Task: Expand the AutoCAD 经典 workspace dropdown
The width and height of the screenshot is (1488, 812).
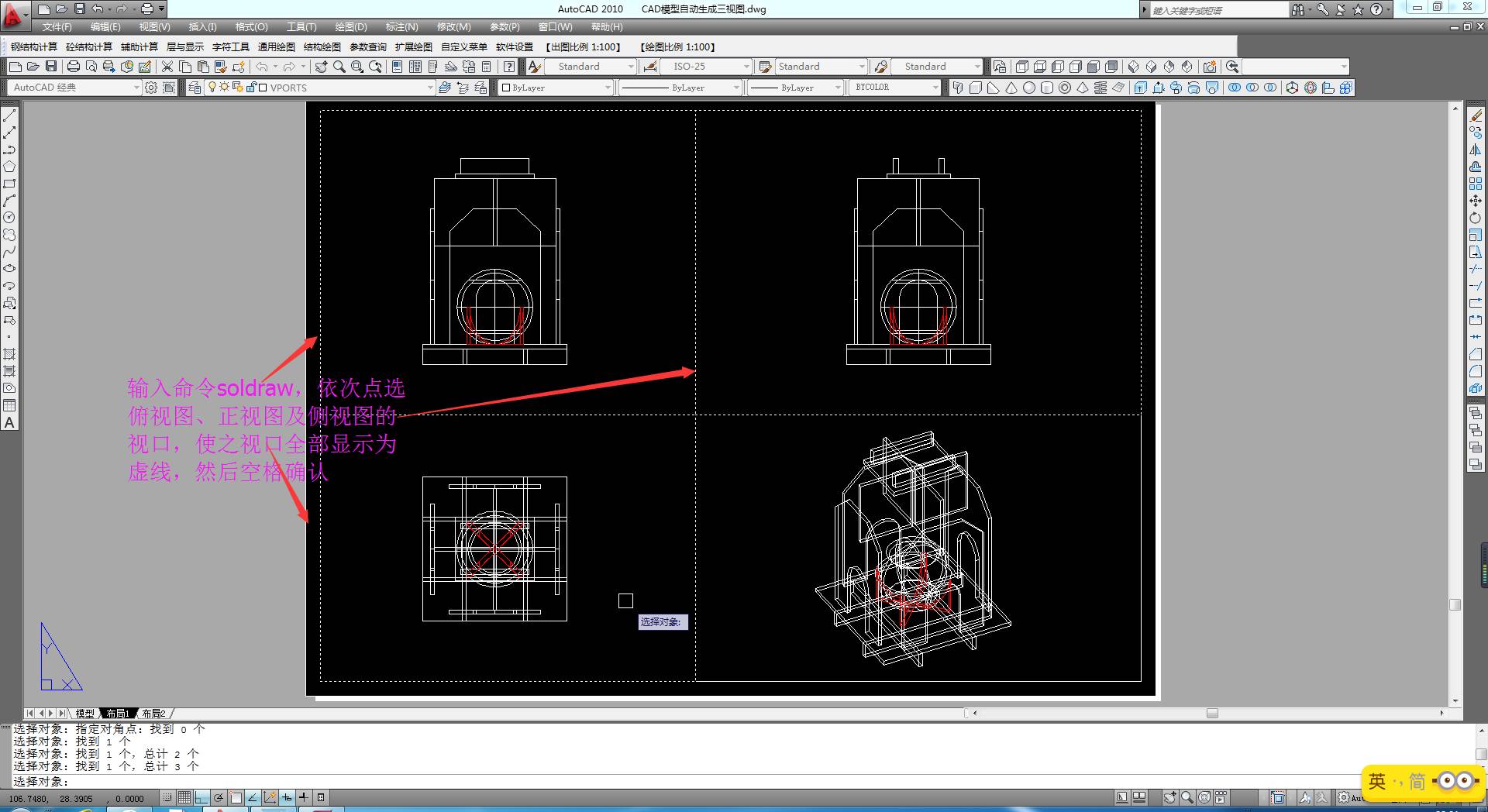Action: coord(136,88)
